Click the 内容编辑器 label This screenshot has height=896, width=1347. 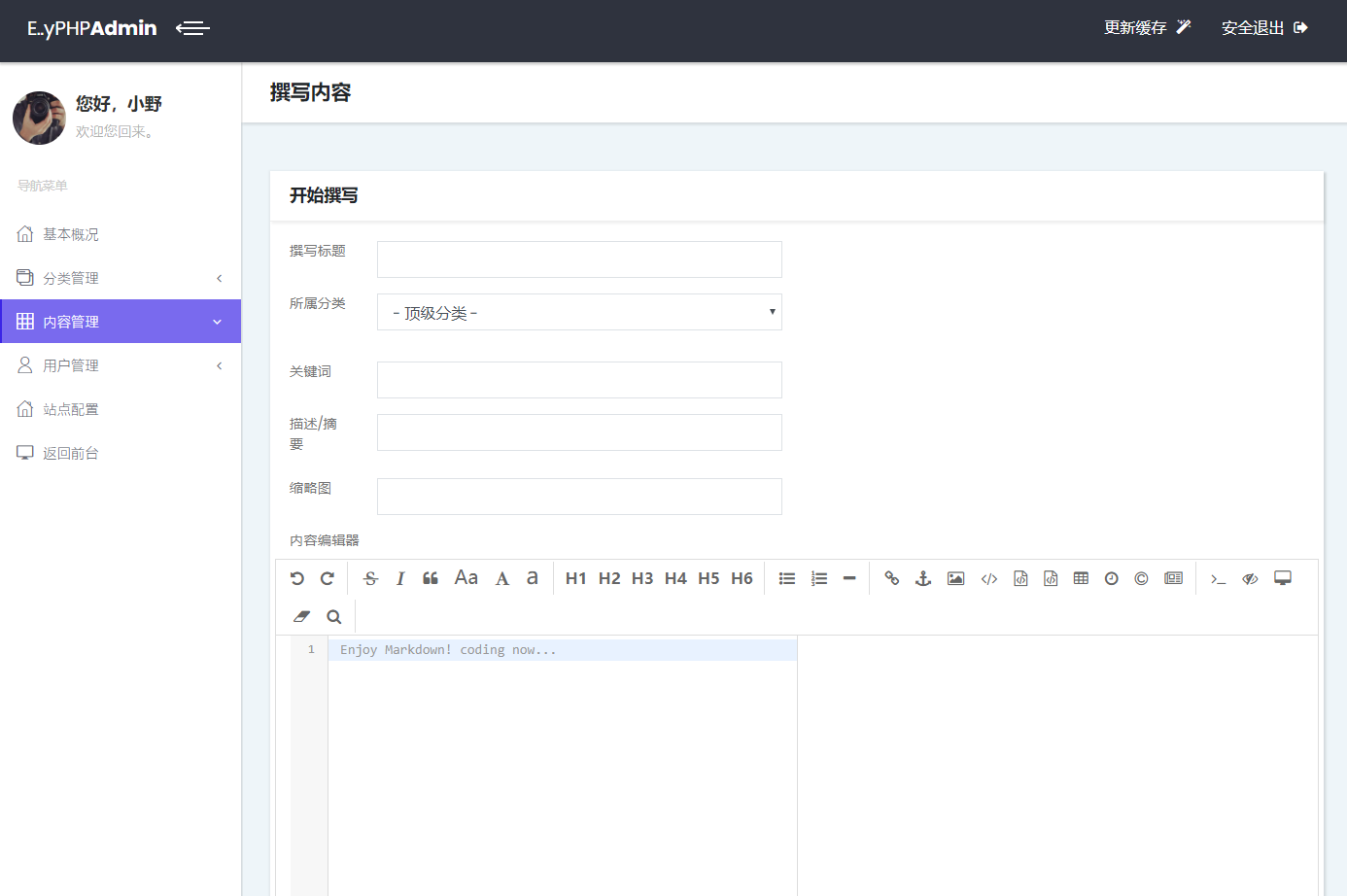pos(325,540)
